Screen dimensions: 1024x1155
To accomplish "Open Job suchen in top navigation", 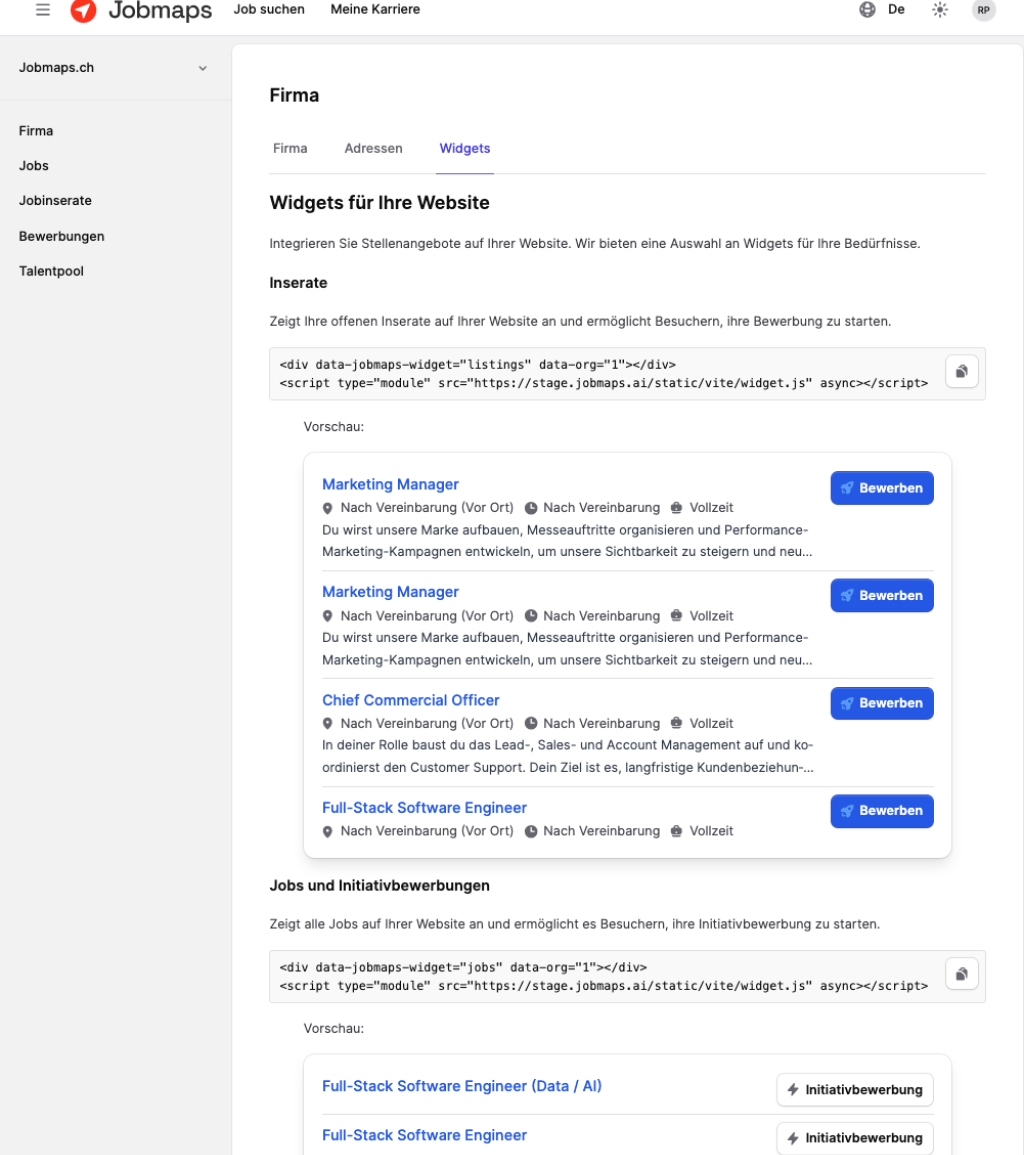I will 269,10.
